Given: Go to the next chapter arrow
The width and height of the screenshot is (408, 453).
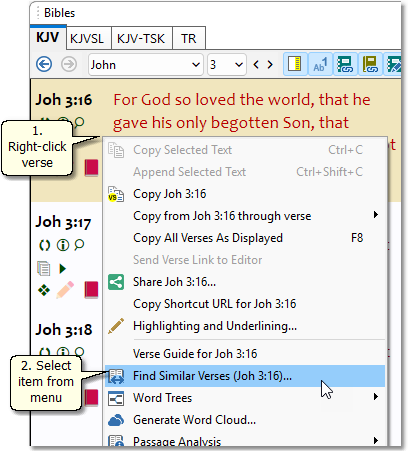Looking at the screenshot, I should pyautogui.click(x=270, y=64).
